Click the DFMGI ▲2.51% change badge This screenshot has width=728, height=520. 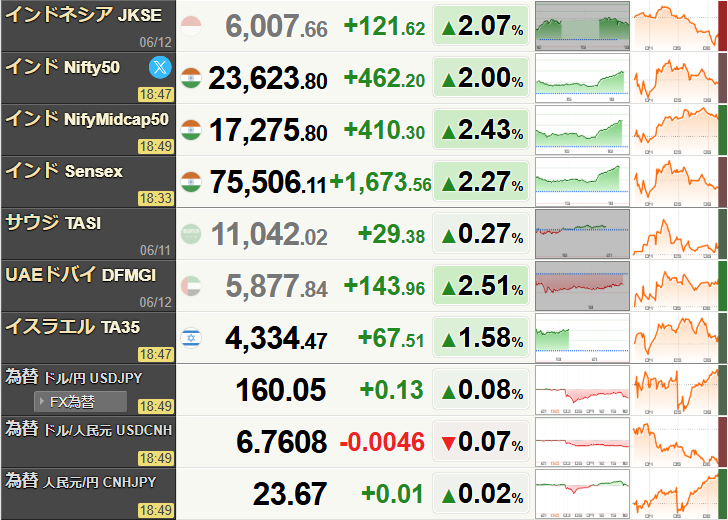[x=481, y=286]
